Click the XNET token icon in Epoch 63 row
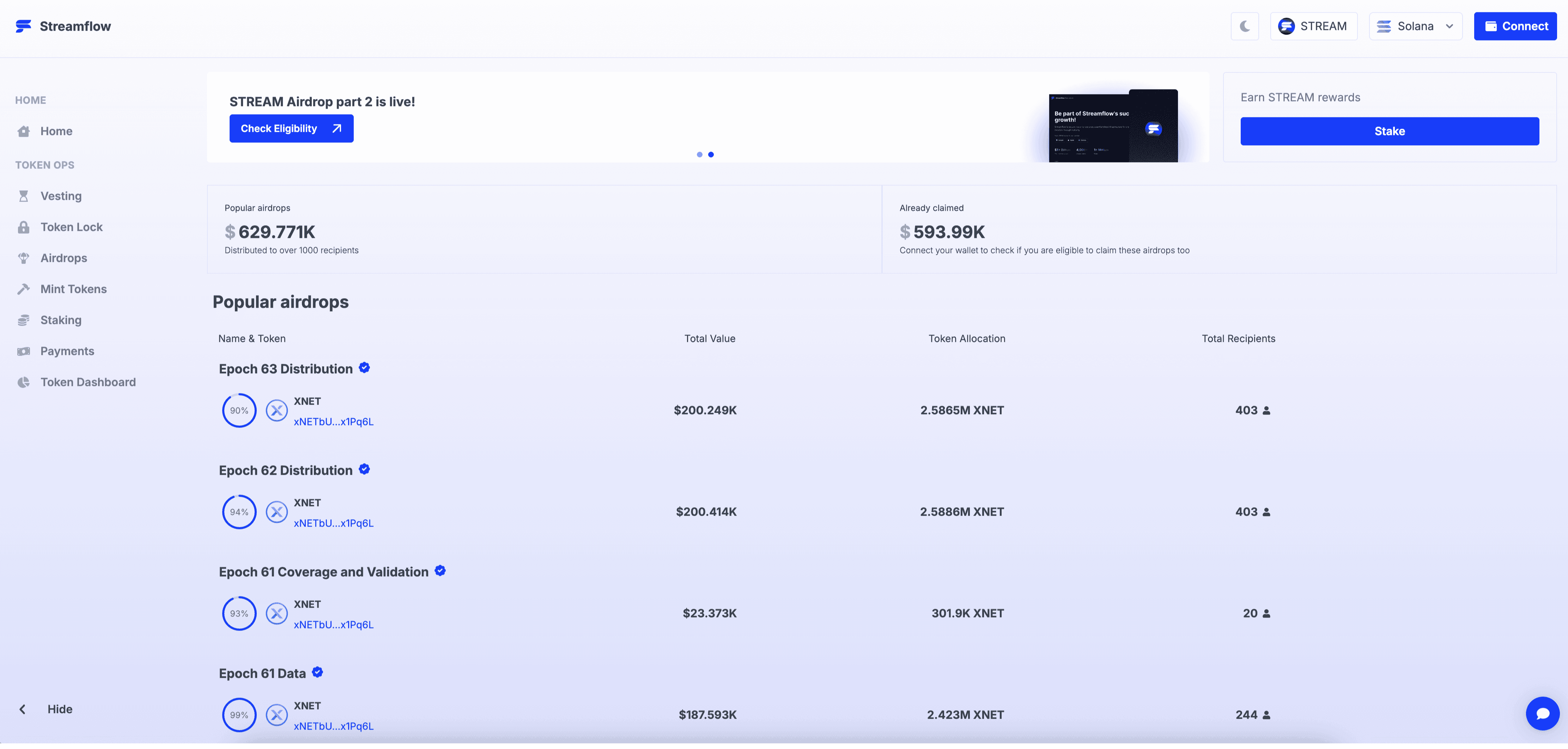The height and width of the screenshot is (749, 1568). coord(277,410)
